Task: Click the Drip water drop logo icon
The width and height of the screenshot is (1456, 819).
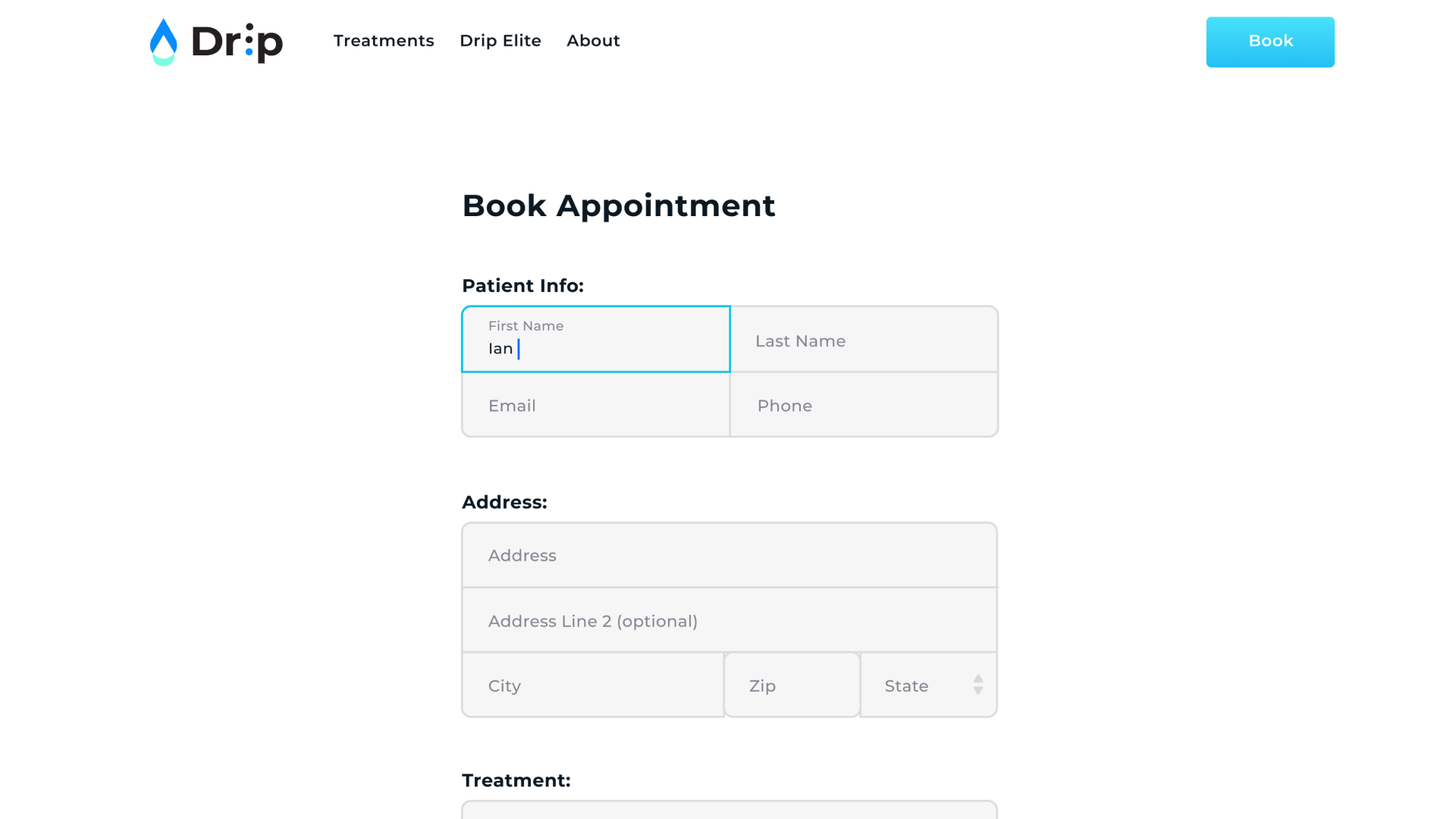Action: pos(163,42)
